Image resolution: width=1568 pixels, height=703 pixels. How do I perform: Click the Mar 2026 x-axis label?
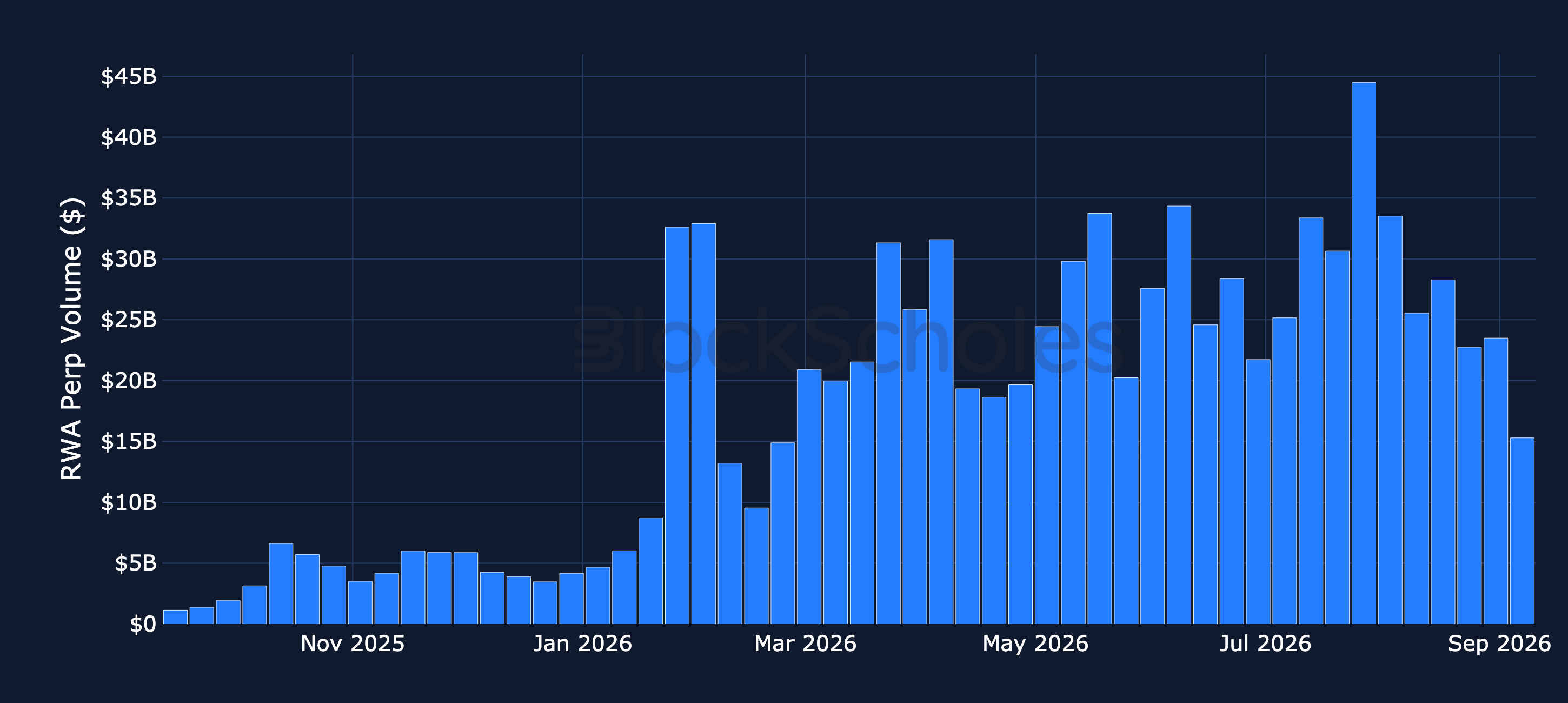pyautogui.click(x=805, y=644)
